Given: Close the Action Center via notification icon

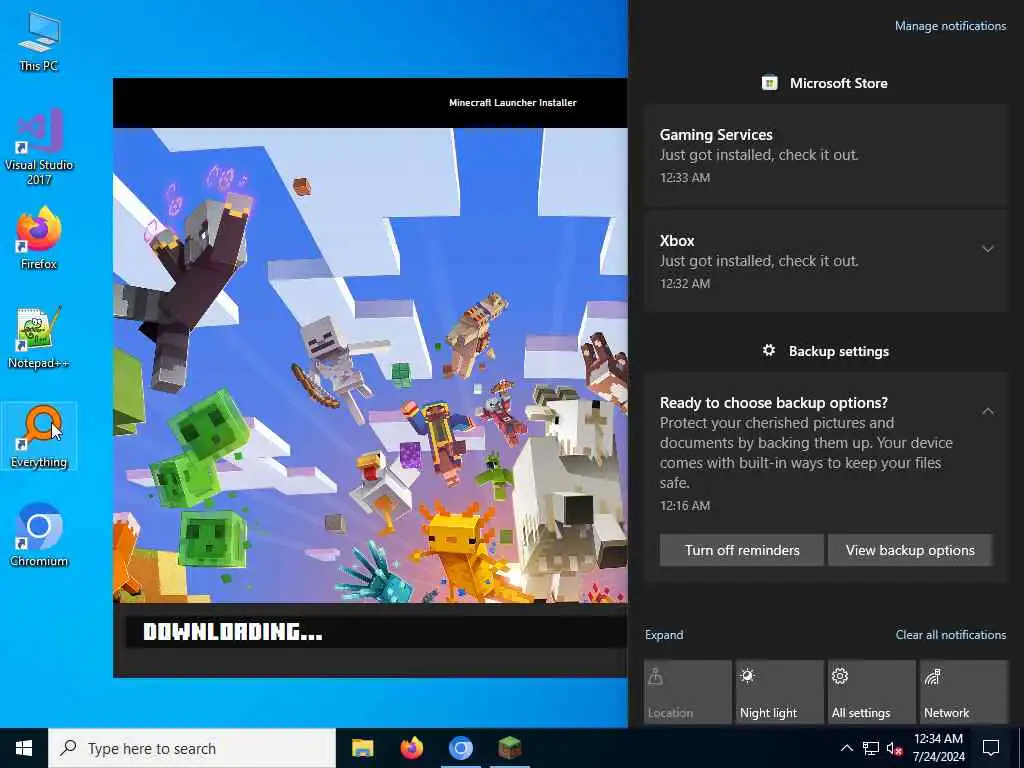Looking at the screenshot, I should pyautogui.click(x=991, y=748).
